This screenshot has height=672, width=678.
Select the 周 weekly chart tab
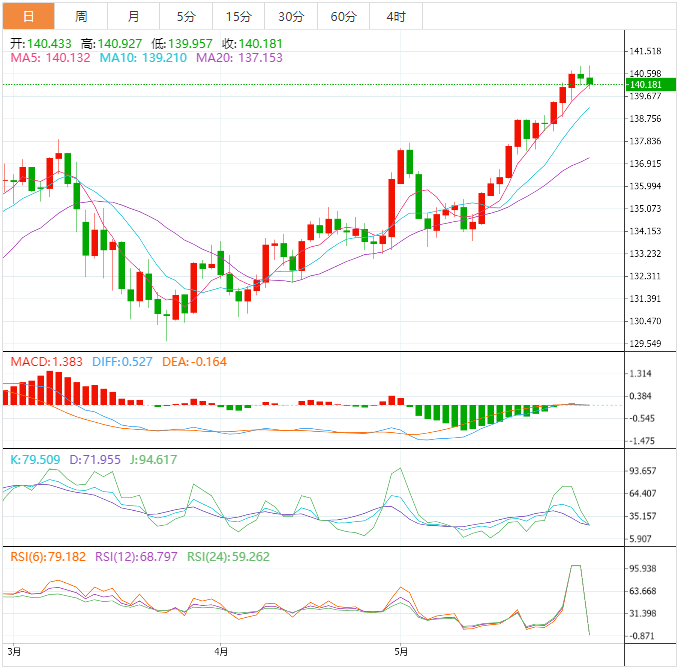[x=80, y=16]
